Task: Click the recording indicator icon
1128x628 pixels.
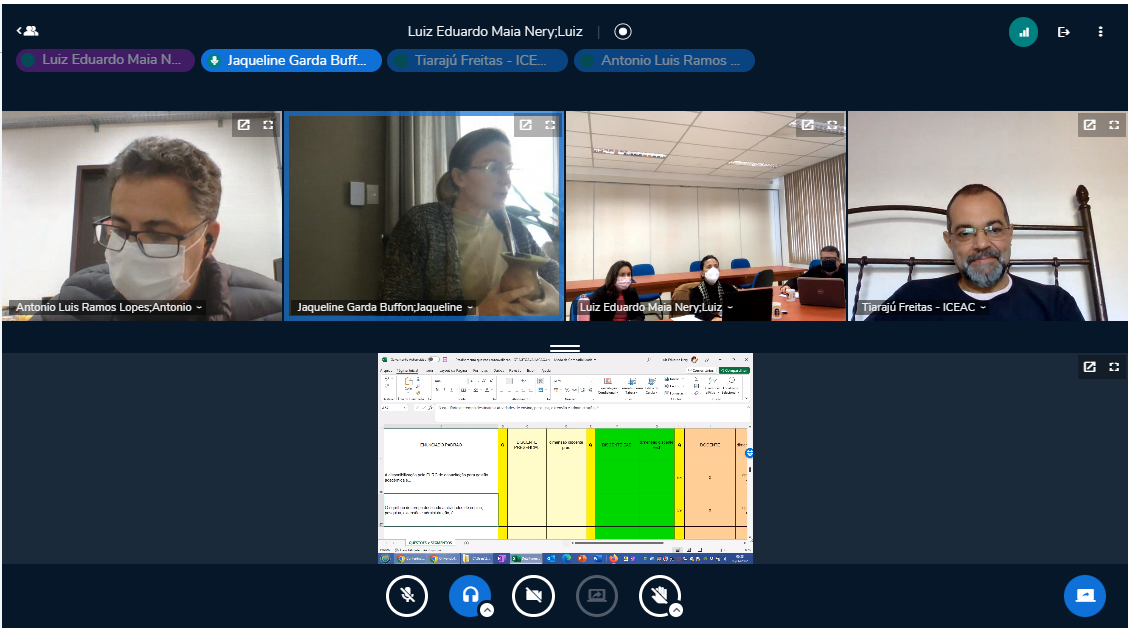Action: pos(623,31)
